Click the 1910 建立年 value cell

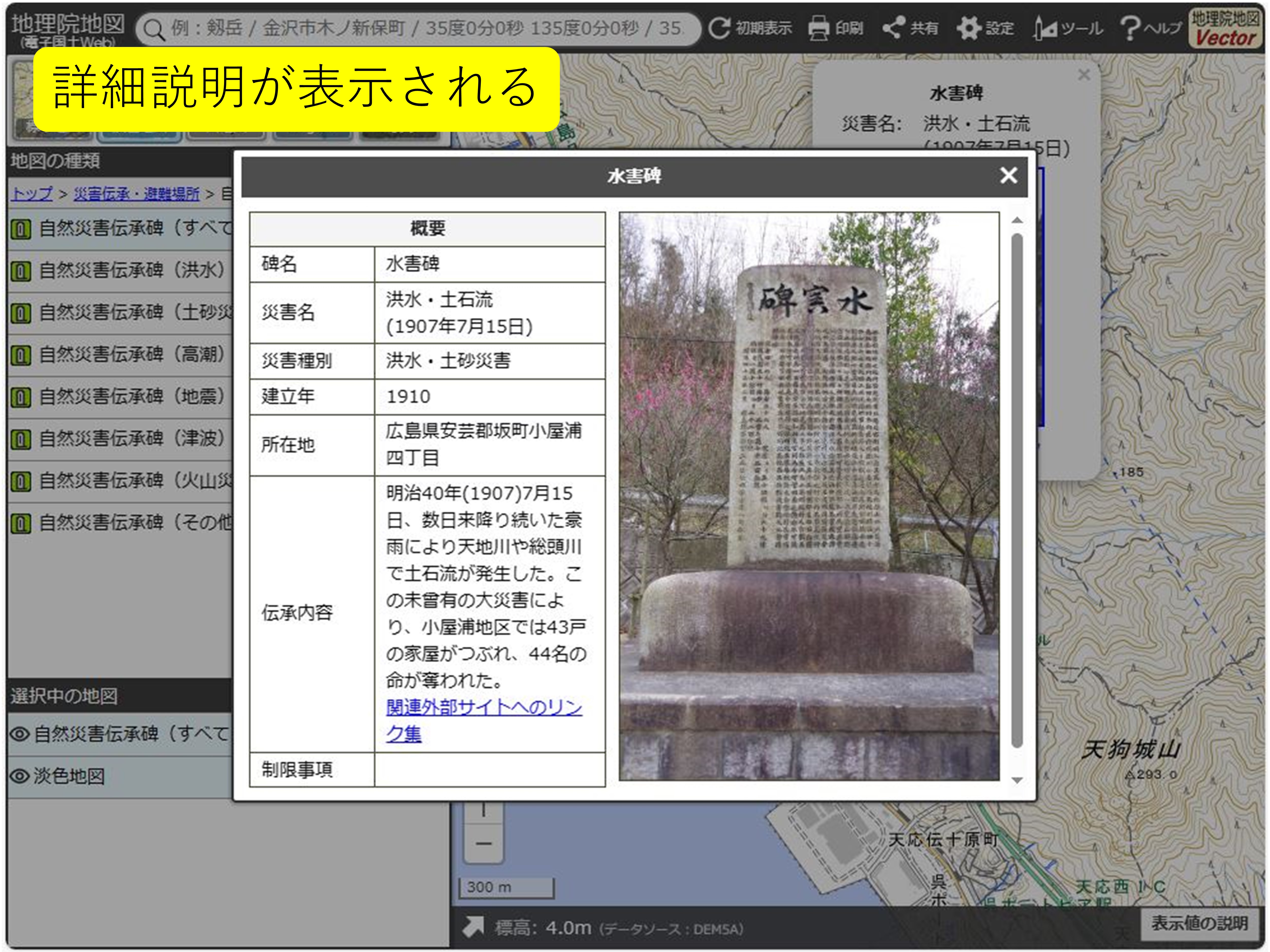(490, 397)
